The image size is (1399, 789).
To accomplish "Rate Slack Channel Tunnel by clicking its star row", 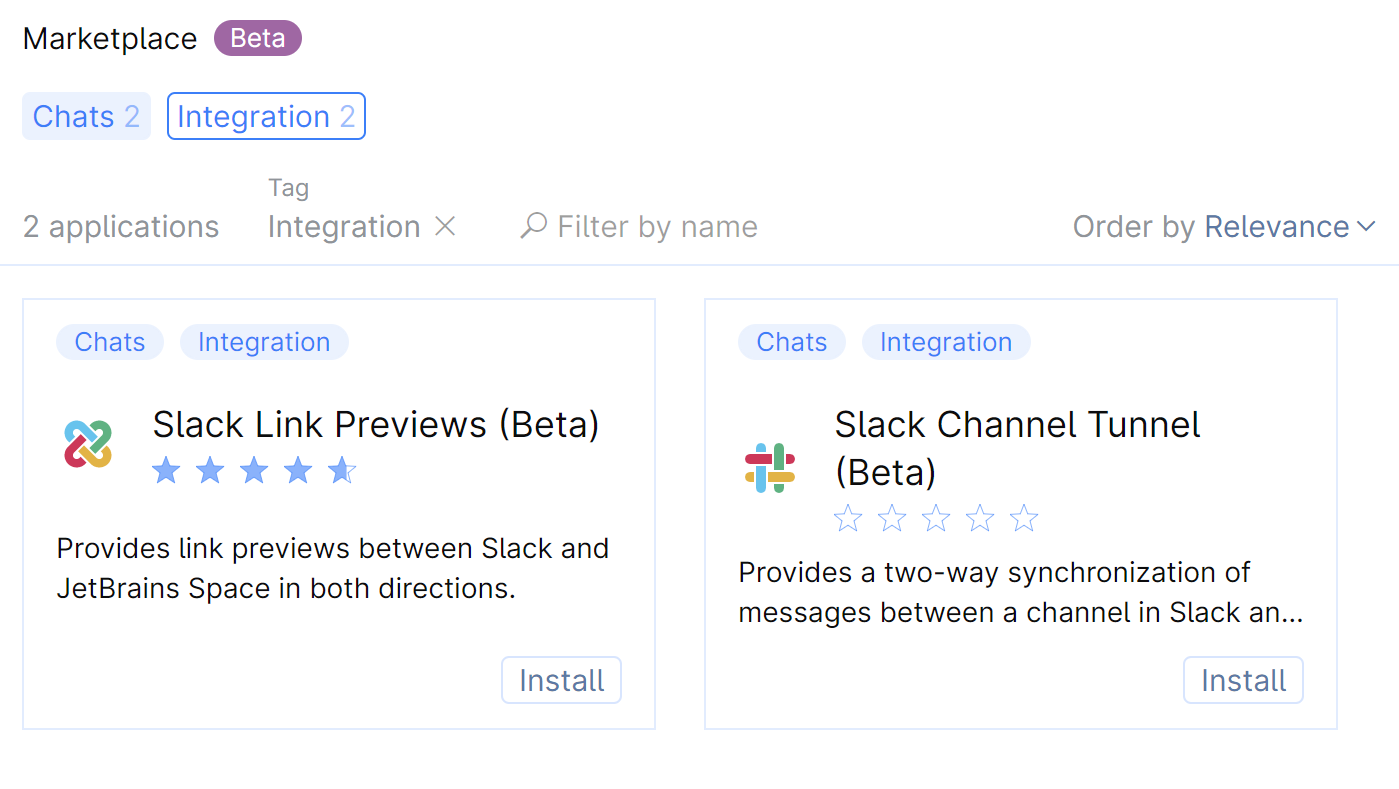I will pos(935,518).
